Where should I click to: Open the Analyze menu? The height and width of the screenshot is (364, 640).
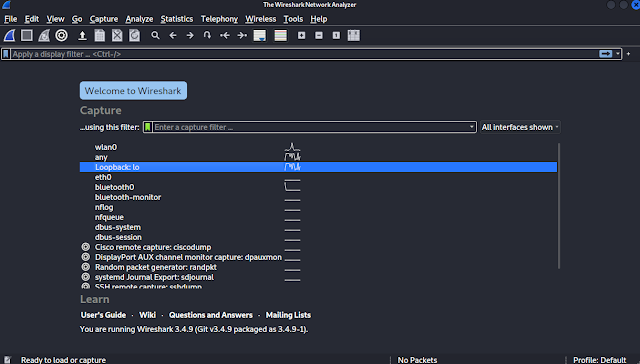[139, 19]
